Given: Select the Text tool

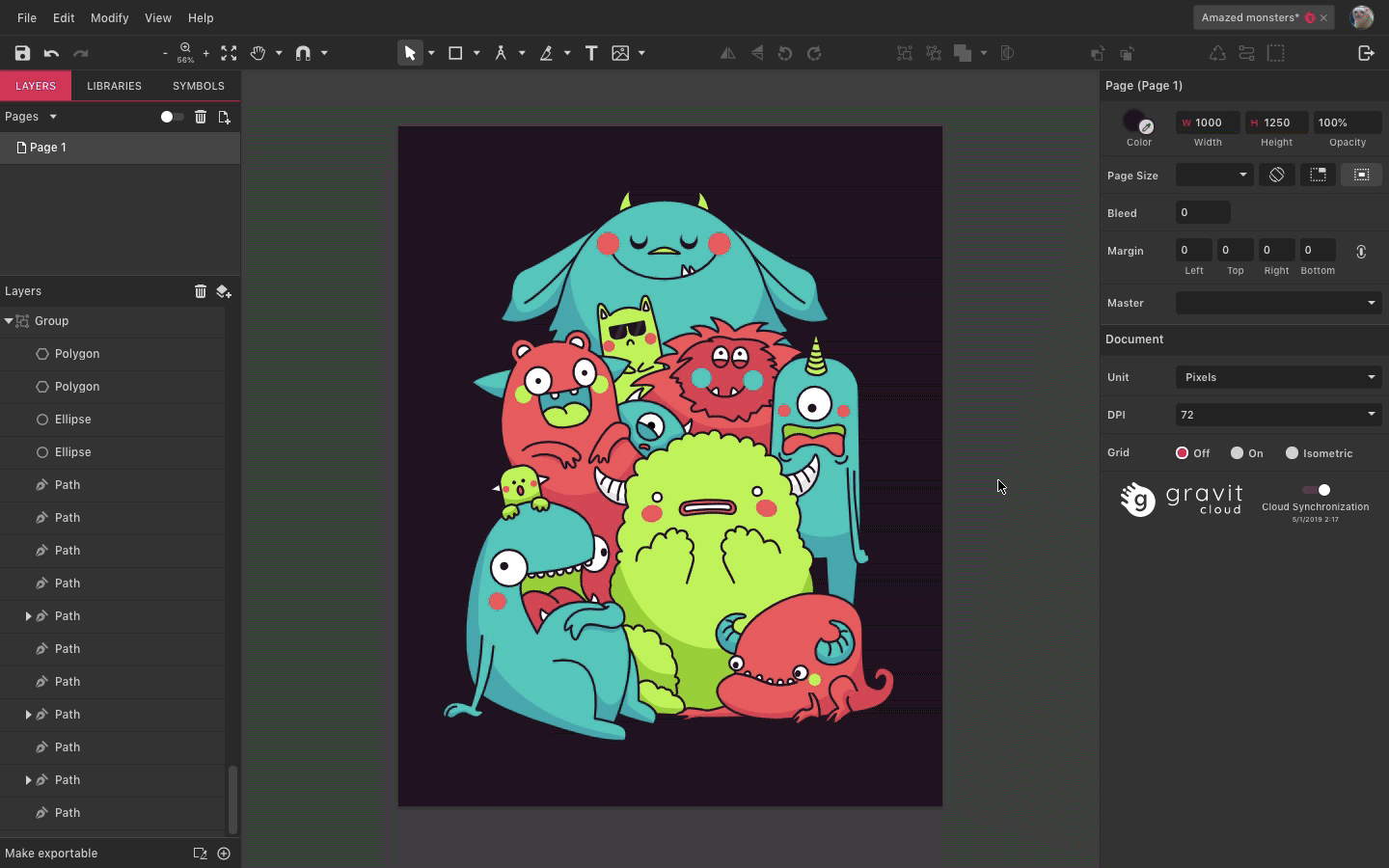Looking at the screenshot, I should [591, 53].
